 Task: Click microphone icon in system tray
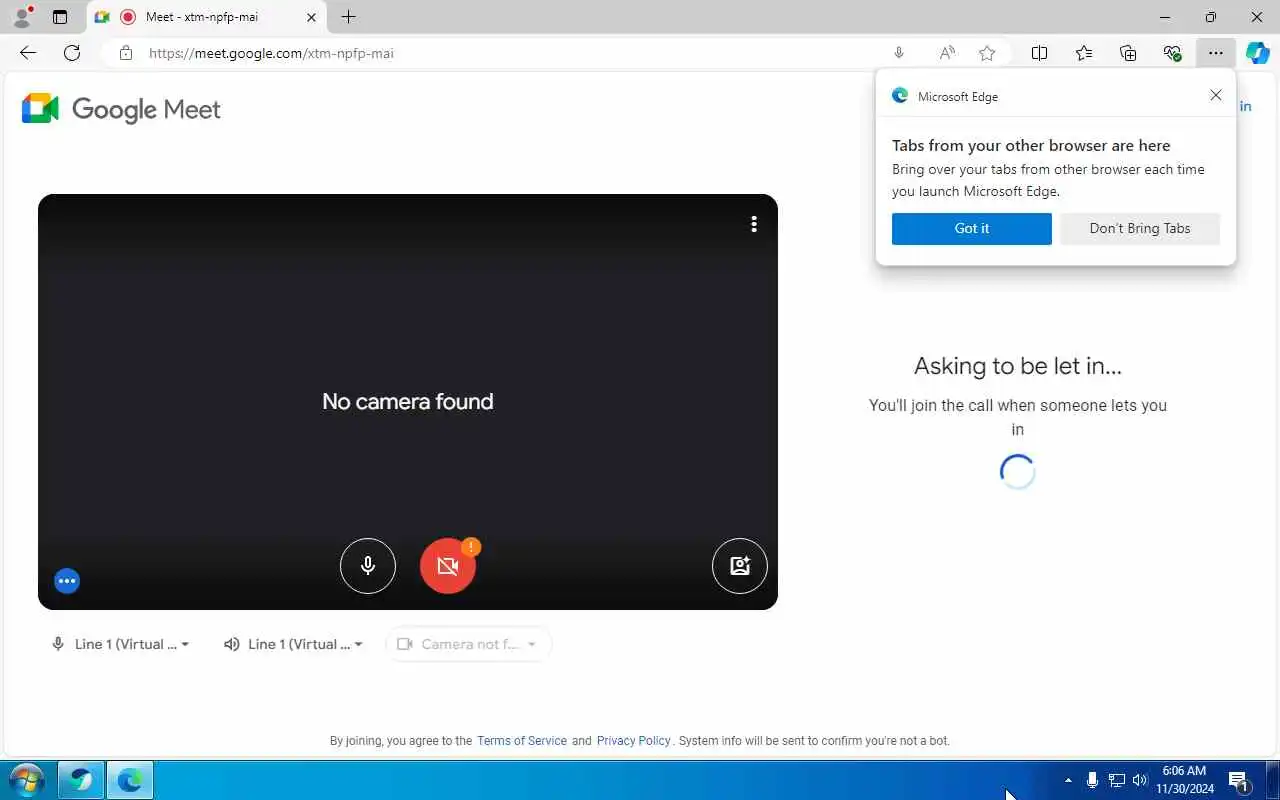(x=1092, y=780)
